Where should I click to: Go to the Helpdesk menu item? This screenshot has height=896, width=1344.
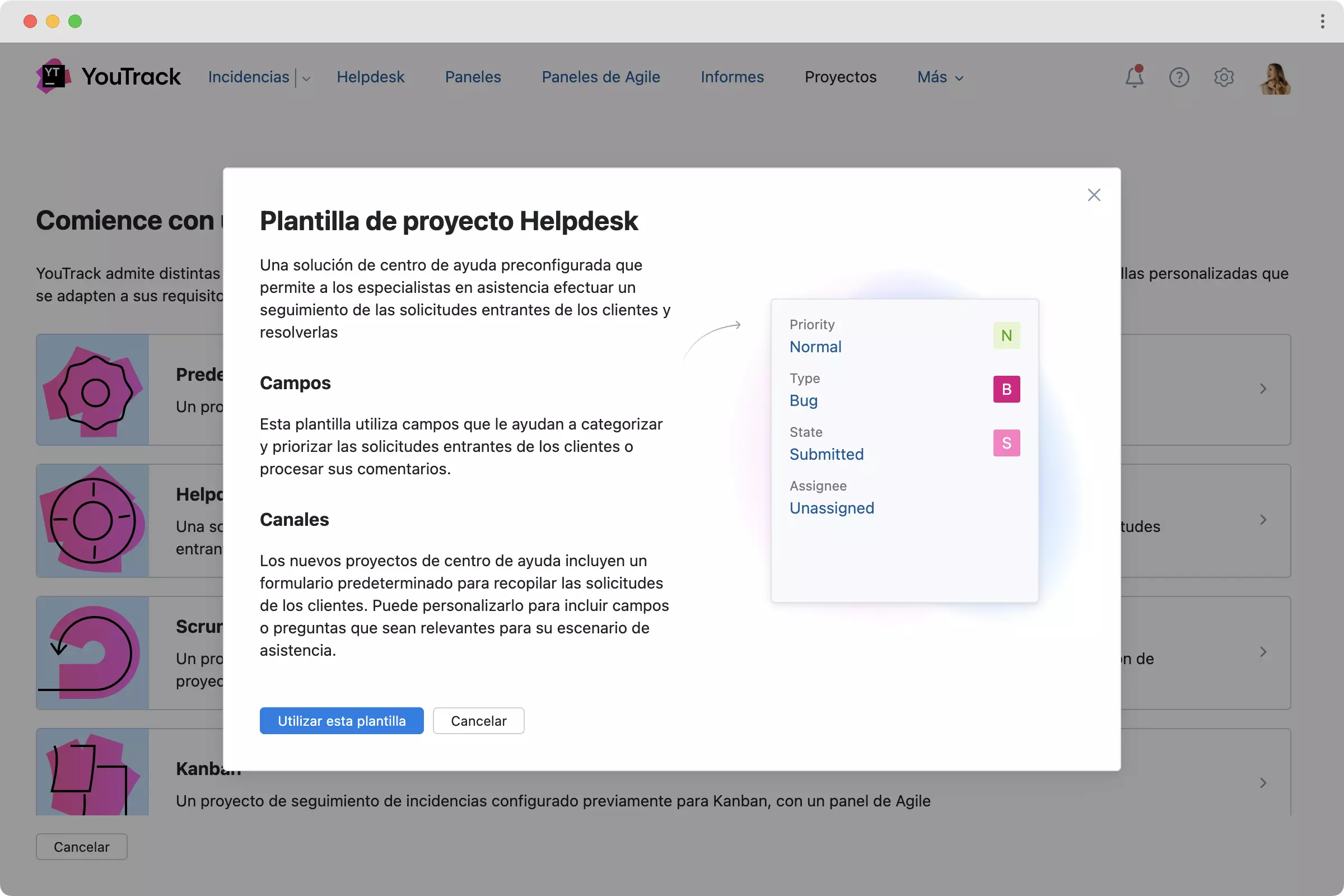[x=370, y=77]
